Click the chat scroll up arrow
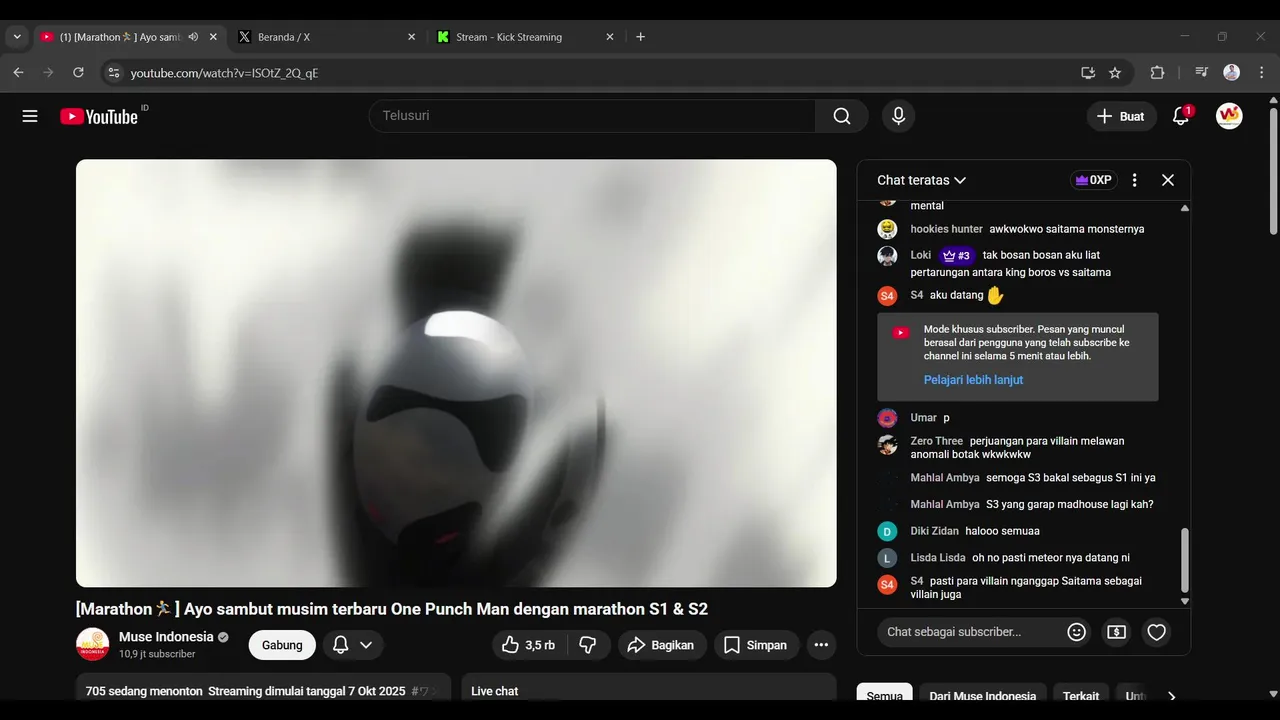Image resolution: width=1280 pixels, height=720 pixels. click(x=1186, y=208)
